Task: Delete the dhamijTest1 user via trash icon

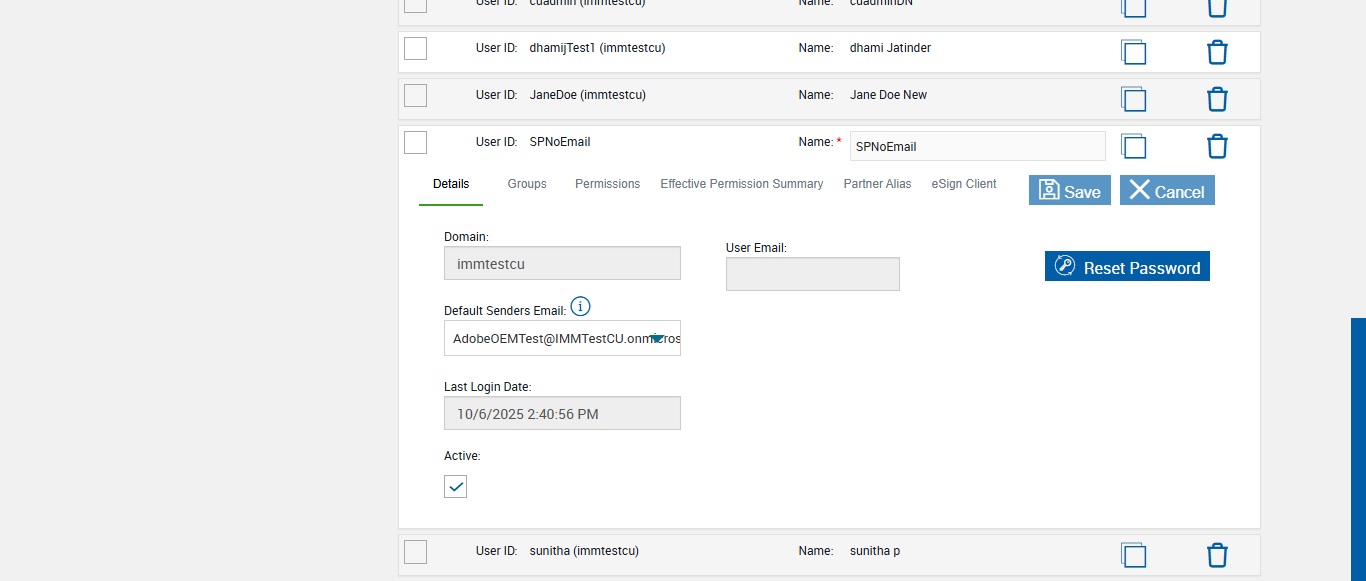Action: click(1217, 52)
